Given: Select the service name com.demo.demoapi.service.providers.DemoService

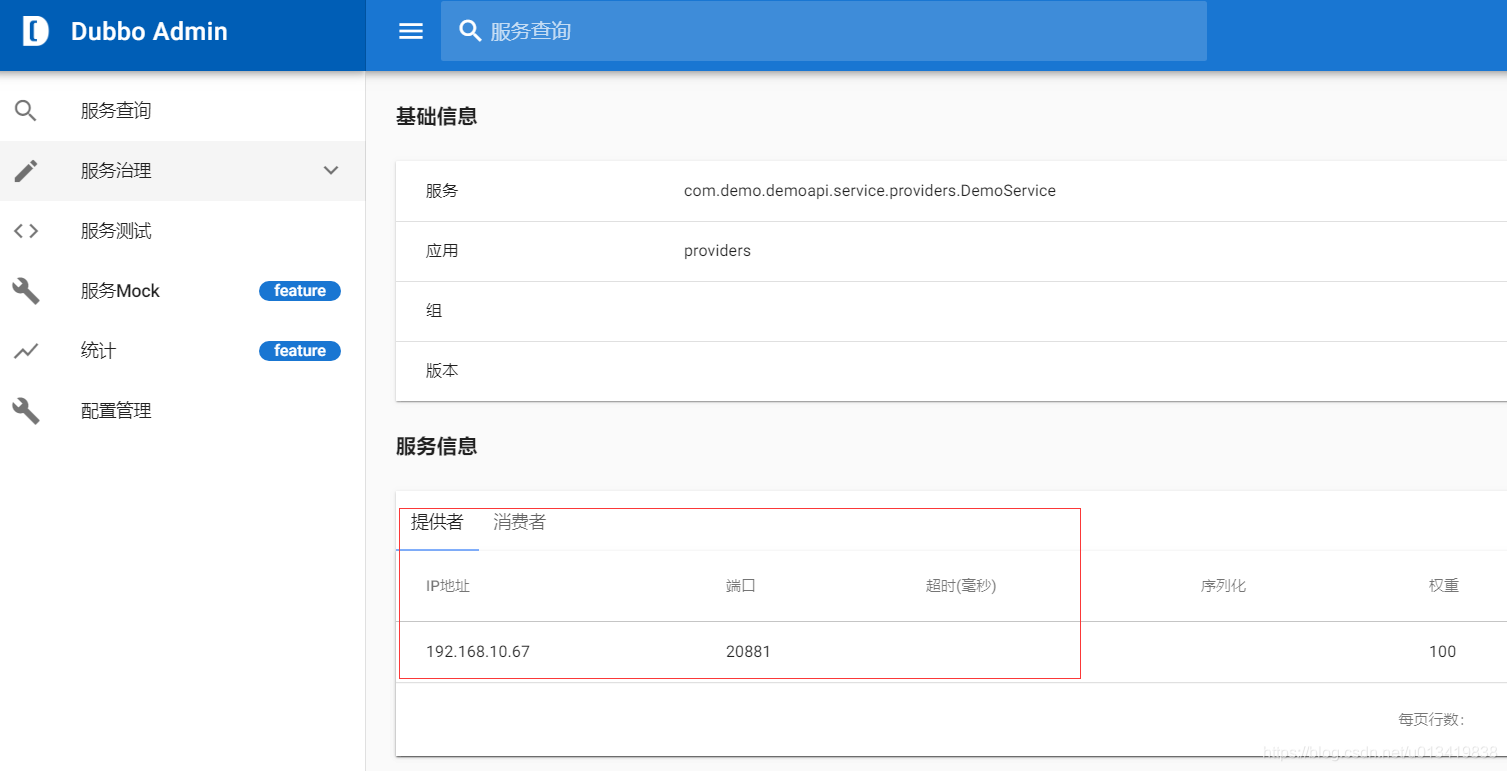Looking at the screenshot, I should 870,190.
